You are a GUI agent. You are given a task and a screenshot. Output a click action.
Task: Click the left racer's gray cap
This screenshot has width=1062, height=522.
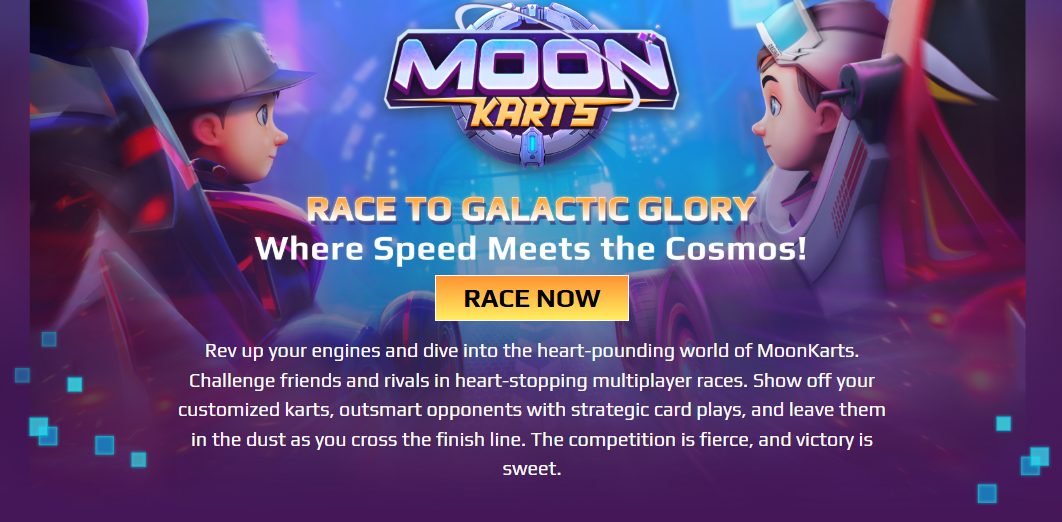point(224,64)
